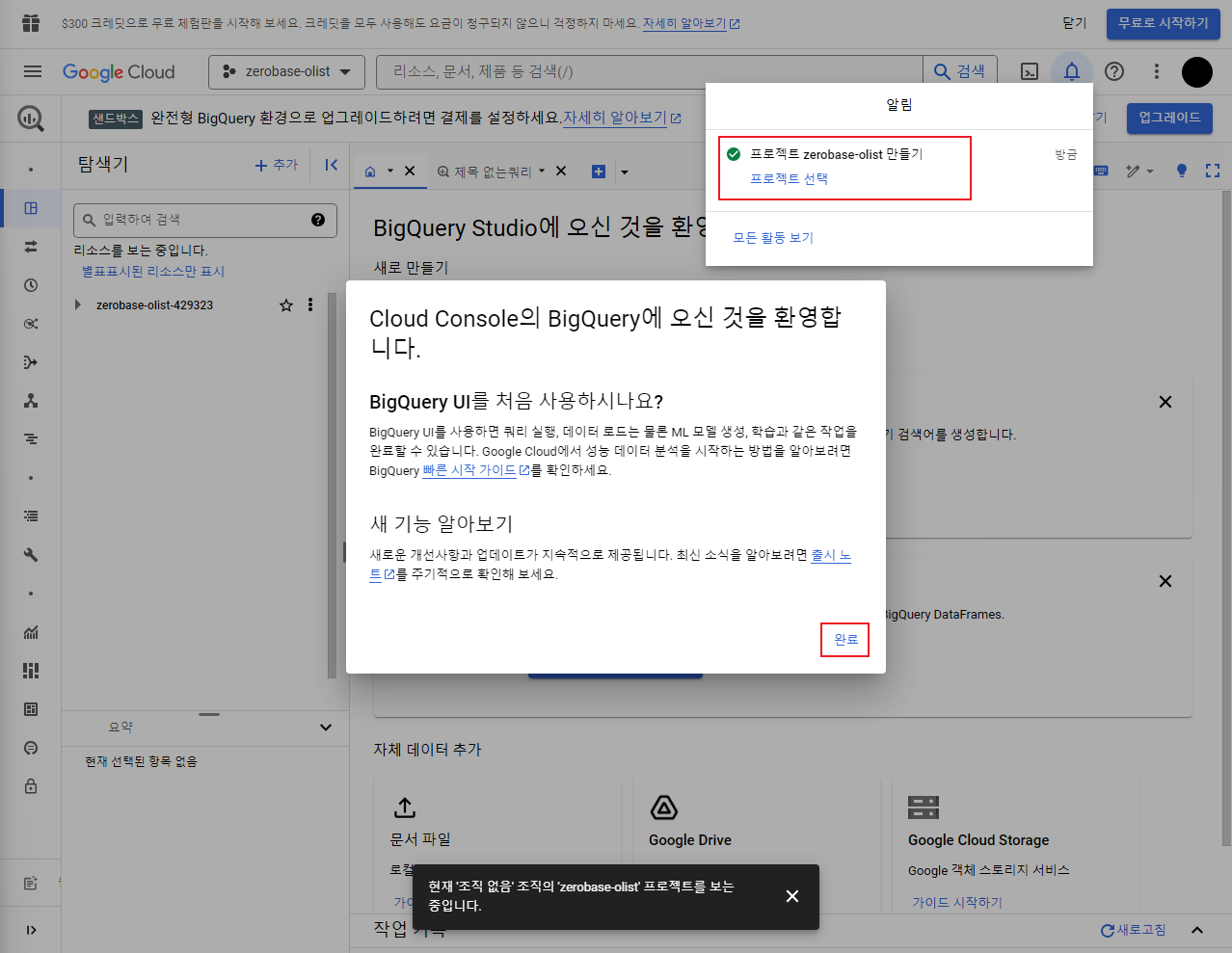This screenshot has height=953, width=1232.
Task: Click 프로젝트 선택 link in notification
Action: click(789, 178)
